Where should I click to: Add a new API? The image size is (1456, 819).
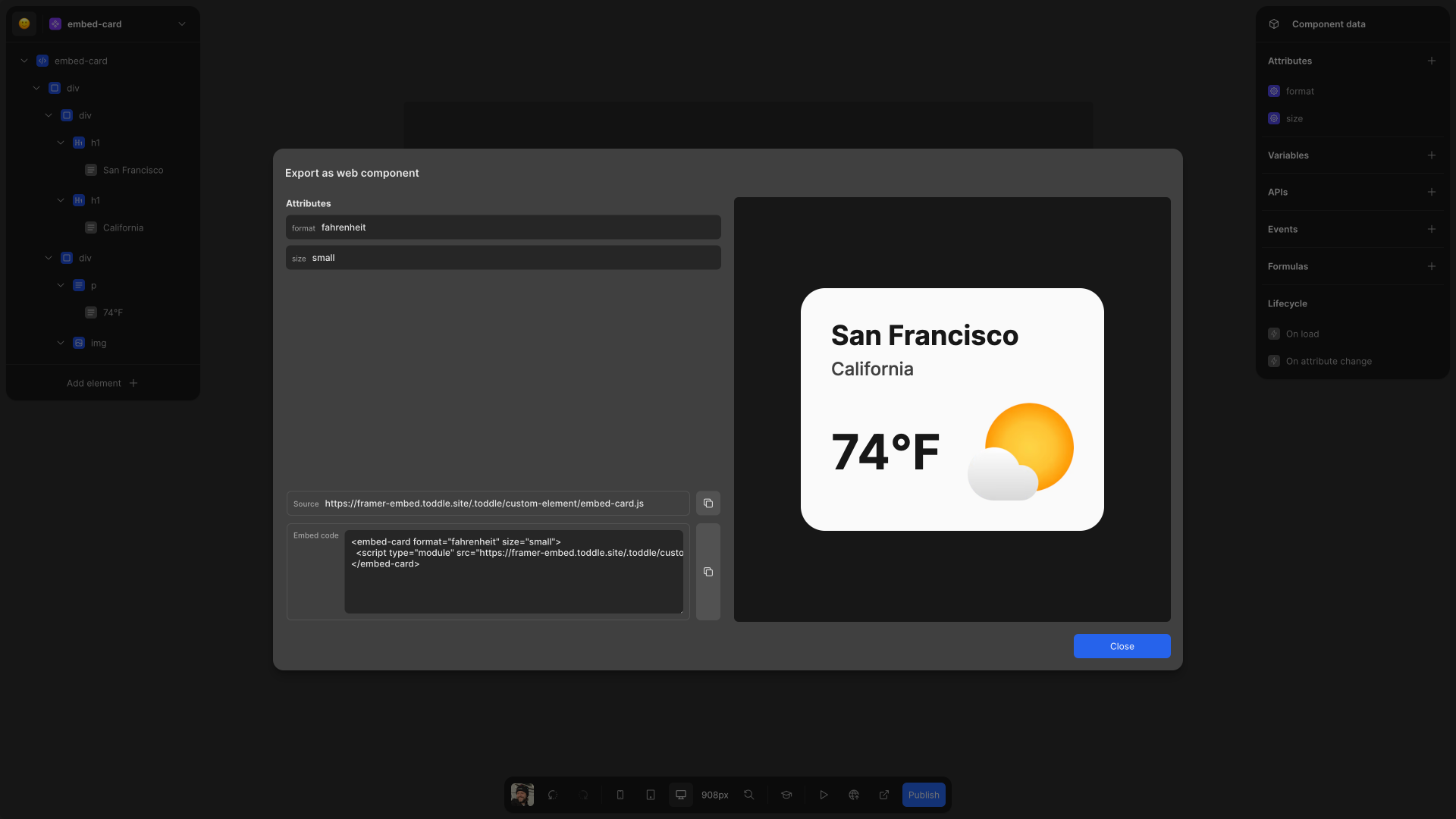pos(1432,192)
